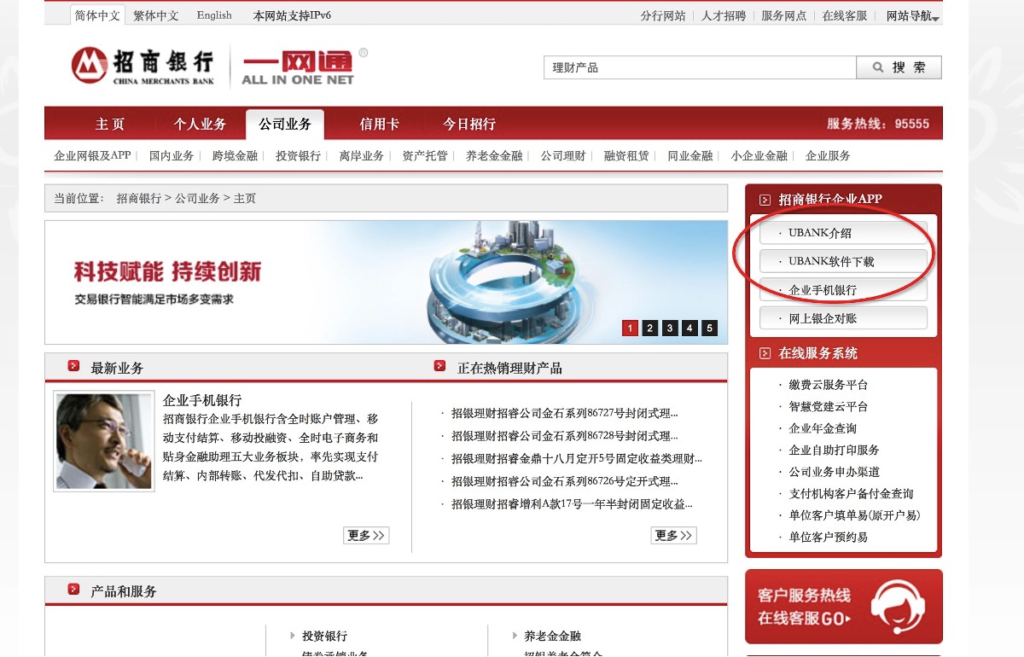Open 网上银企对账 link
This screenshot has height=657, width=1024.
(x=843, y=319)
